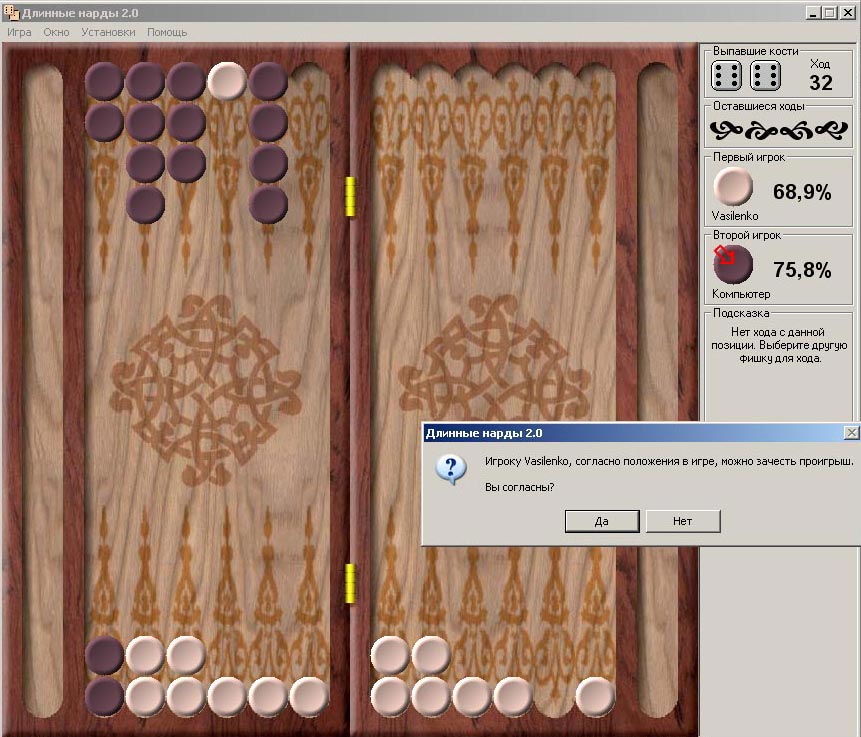Select the rightmost light checker on bottom right

595,696
